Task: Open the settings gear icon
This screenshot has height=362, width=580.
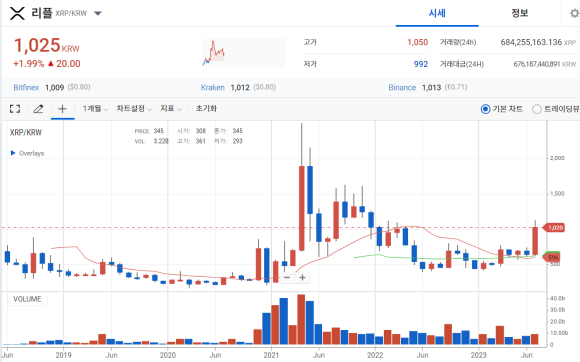Action: tap(574, 14)
